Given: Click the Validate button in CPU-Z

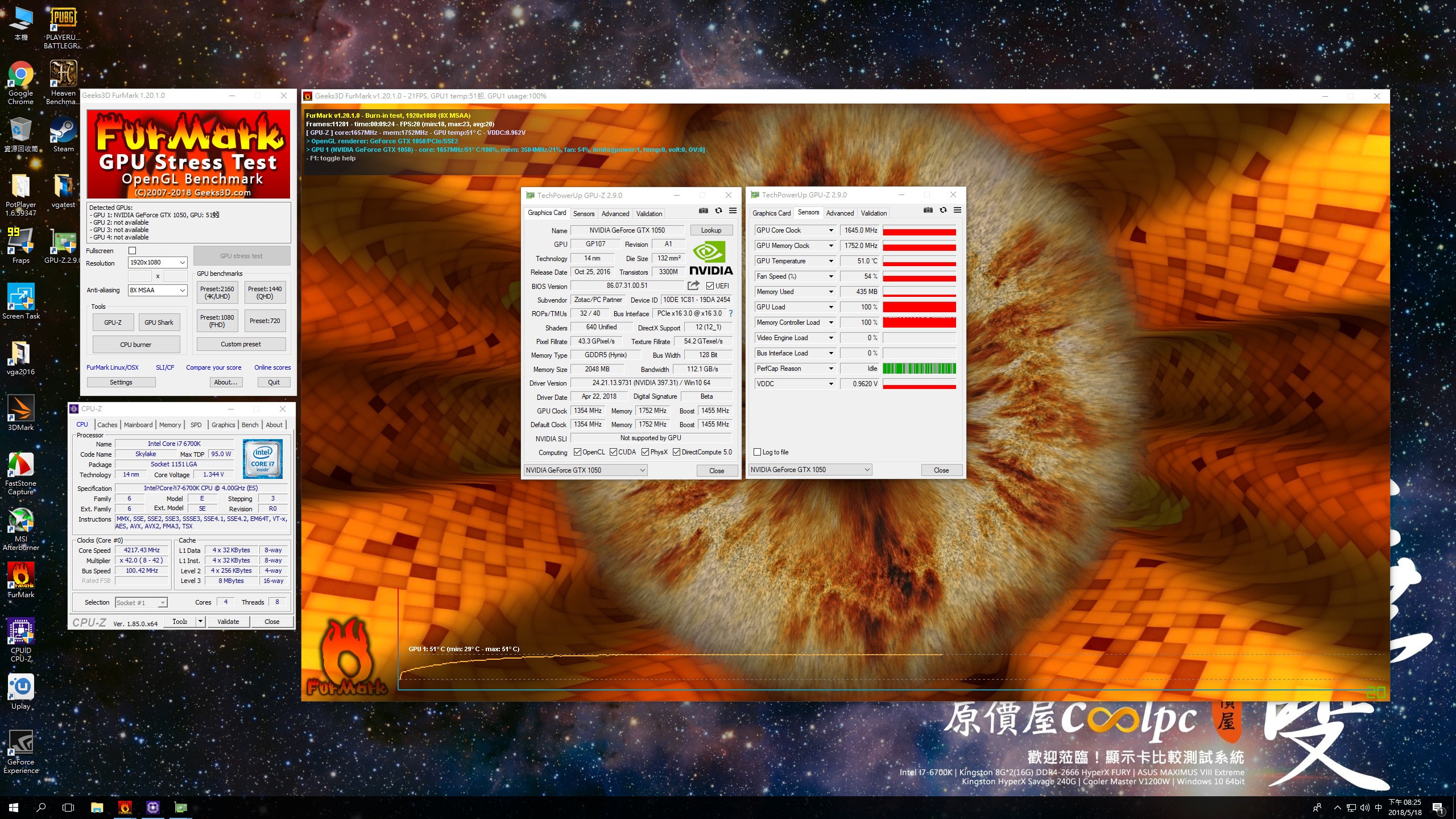Looking at the screenshot, I should coord(228,622).
